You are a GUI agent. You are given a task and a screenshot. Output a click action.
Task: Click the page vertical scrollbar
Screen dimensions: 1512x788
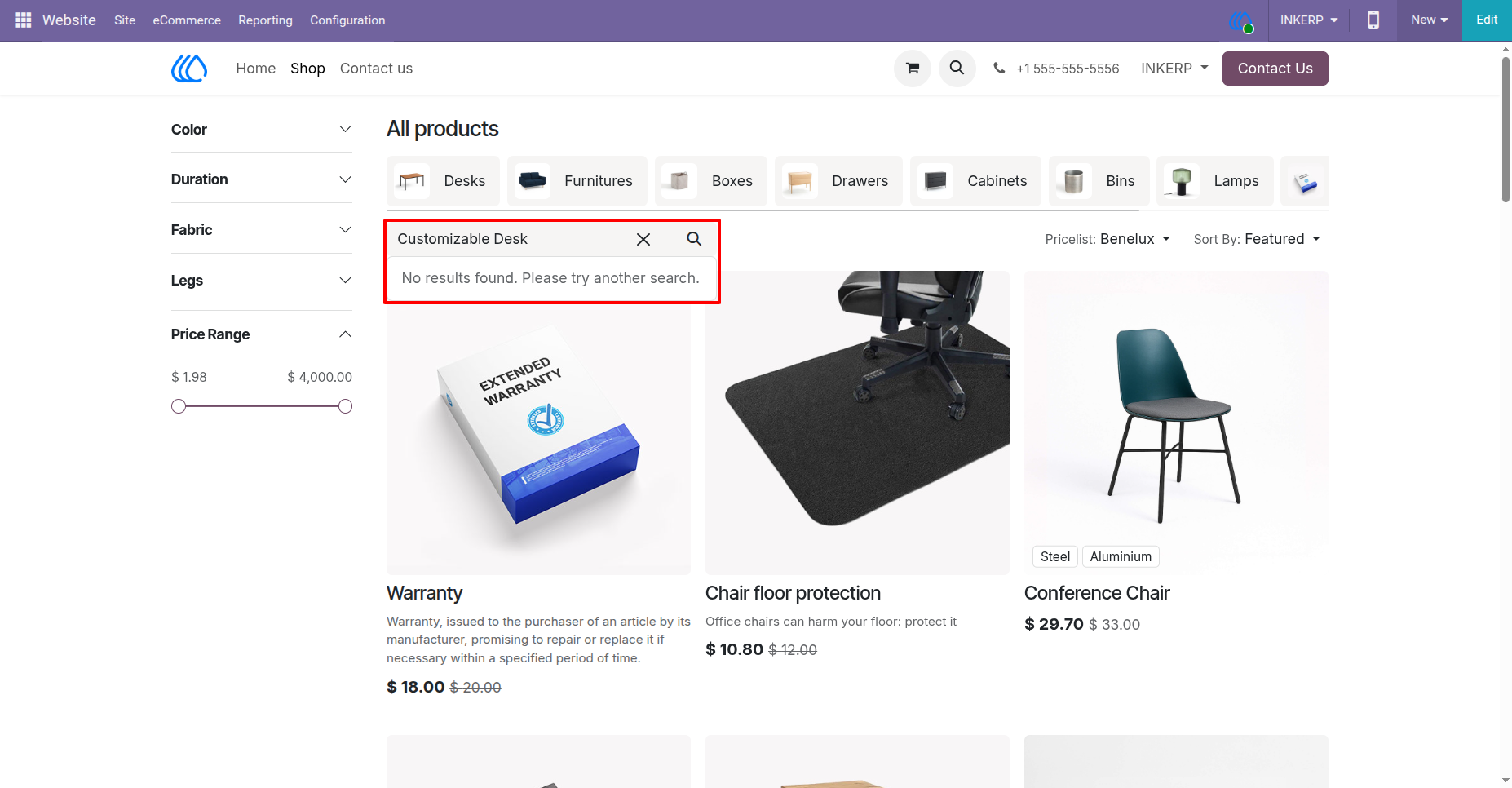pos(1505,129)
